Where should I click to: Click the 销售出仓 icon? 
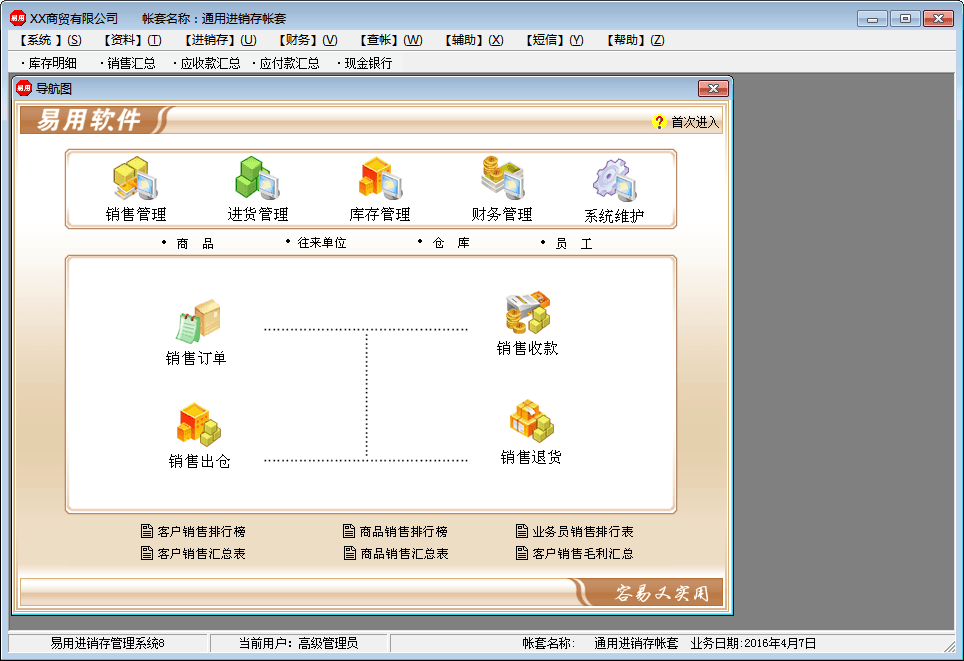[198, 426]
